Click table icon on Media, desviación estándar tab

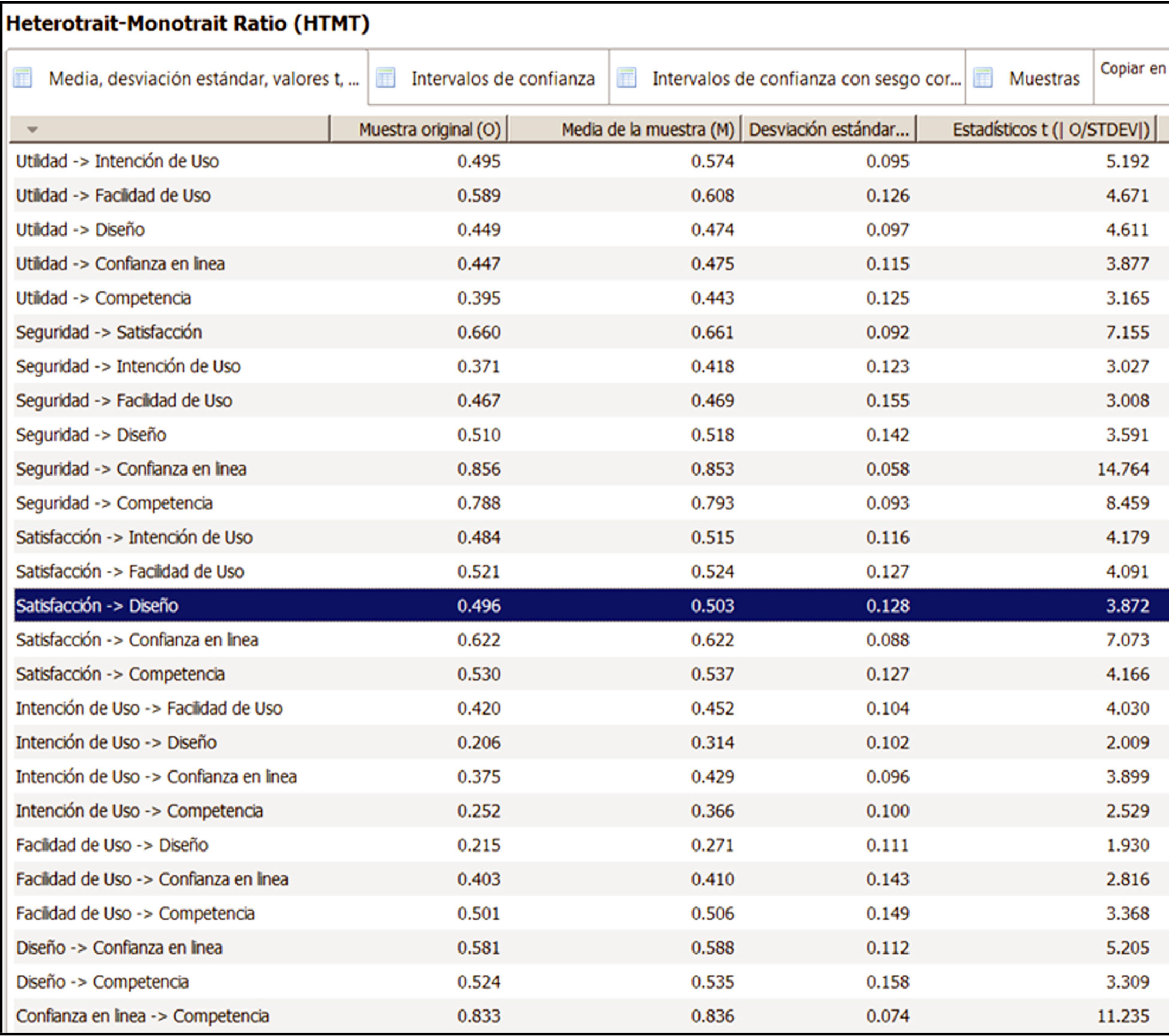23,78
